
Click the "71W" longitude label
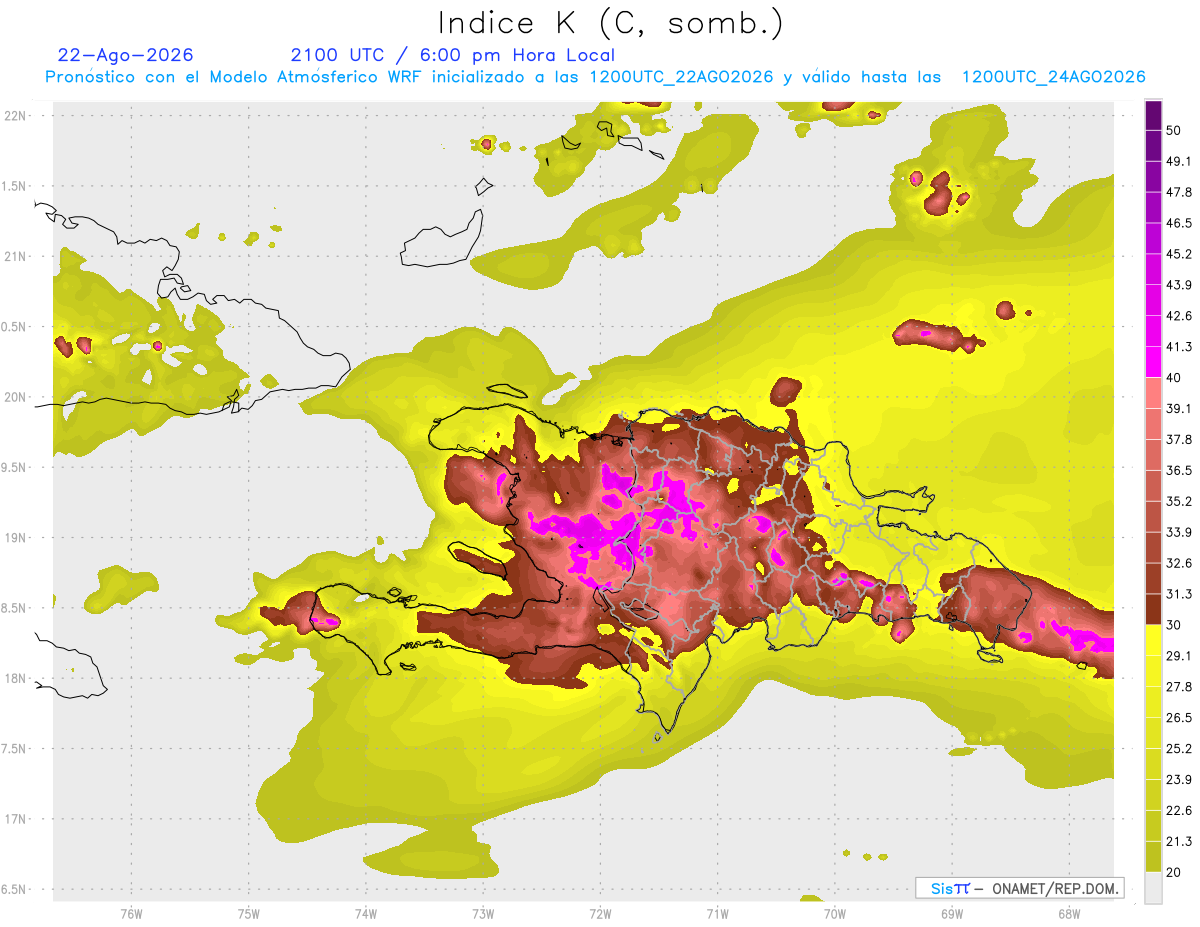(717, 914)
